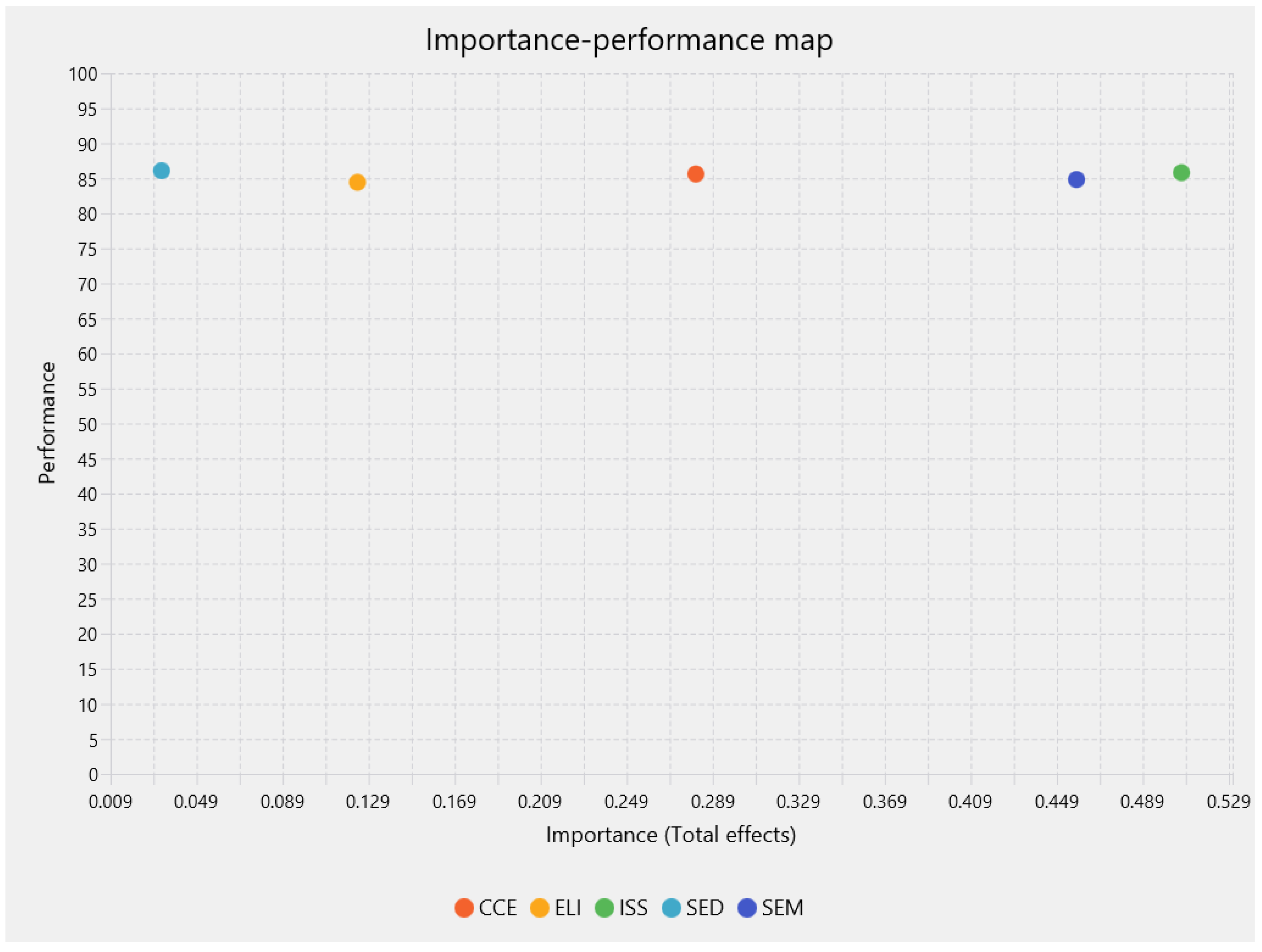The height and width of the screenshot is (952, 1262).
Task: Click the orange CCE data point
Action: (x=695, y=174)
